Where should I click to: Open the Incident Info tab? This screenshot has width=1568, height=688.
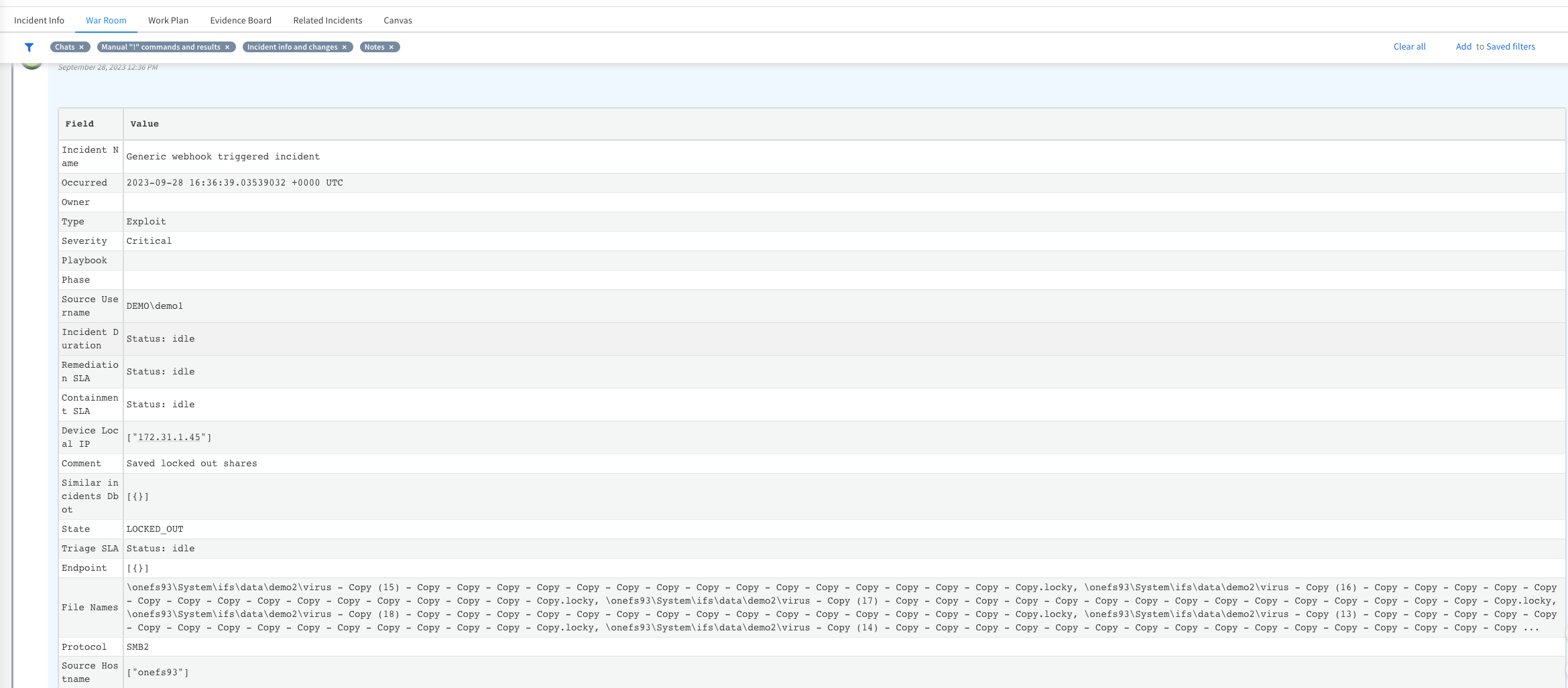click(x=39, y=20)
